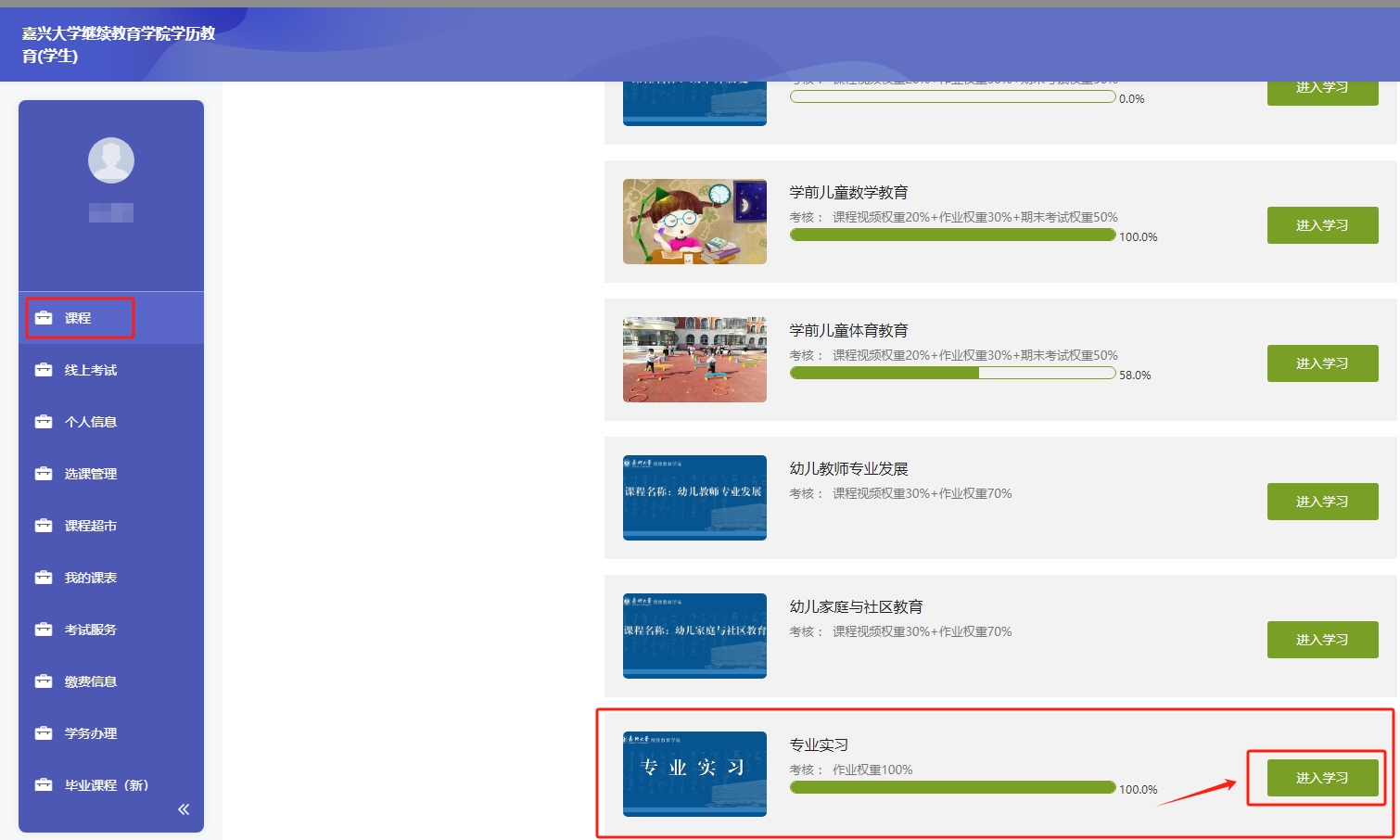The width and height of the screenshot is (1400, 840).
Task: Click the briefcase icon beside 选课管理
Action: (x=44, y=474)
